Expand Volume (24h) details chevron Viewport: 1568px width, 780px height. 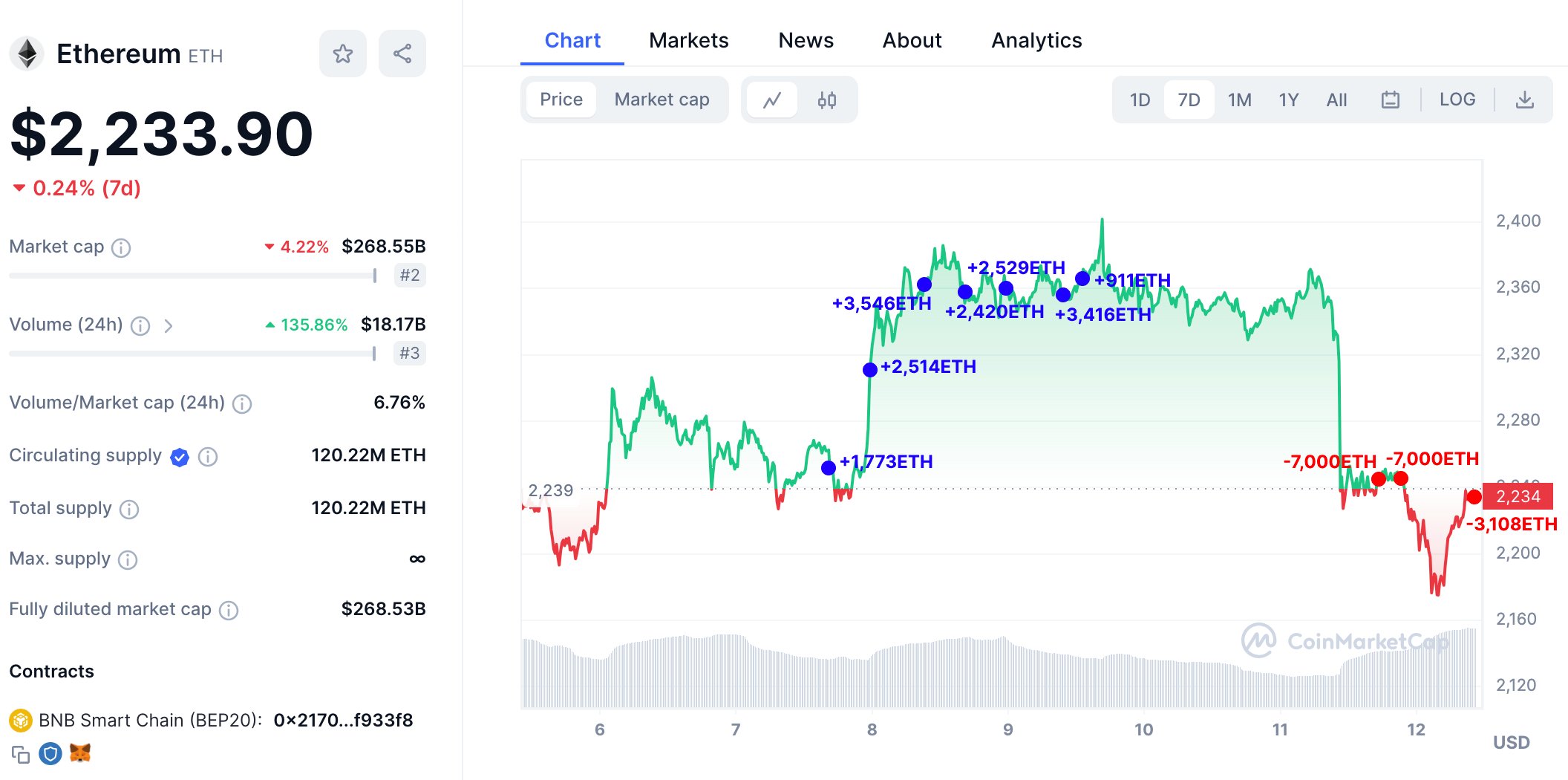[x=169, y=325]
